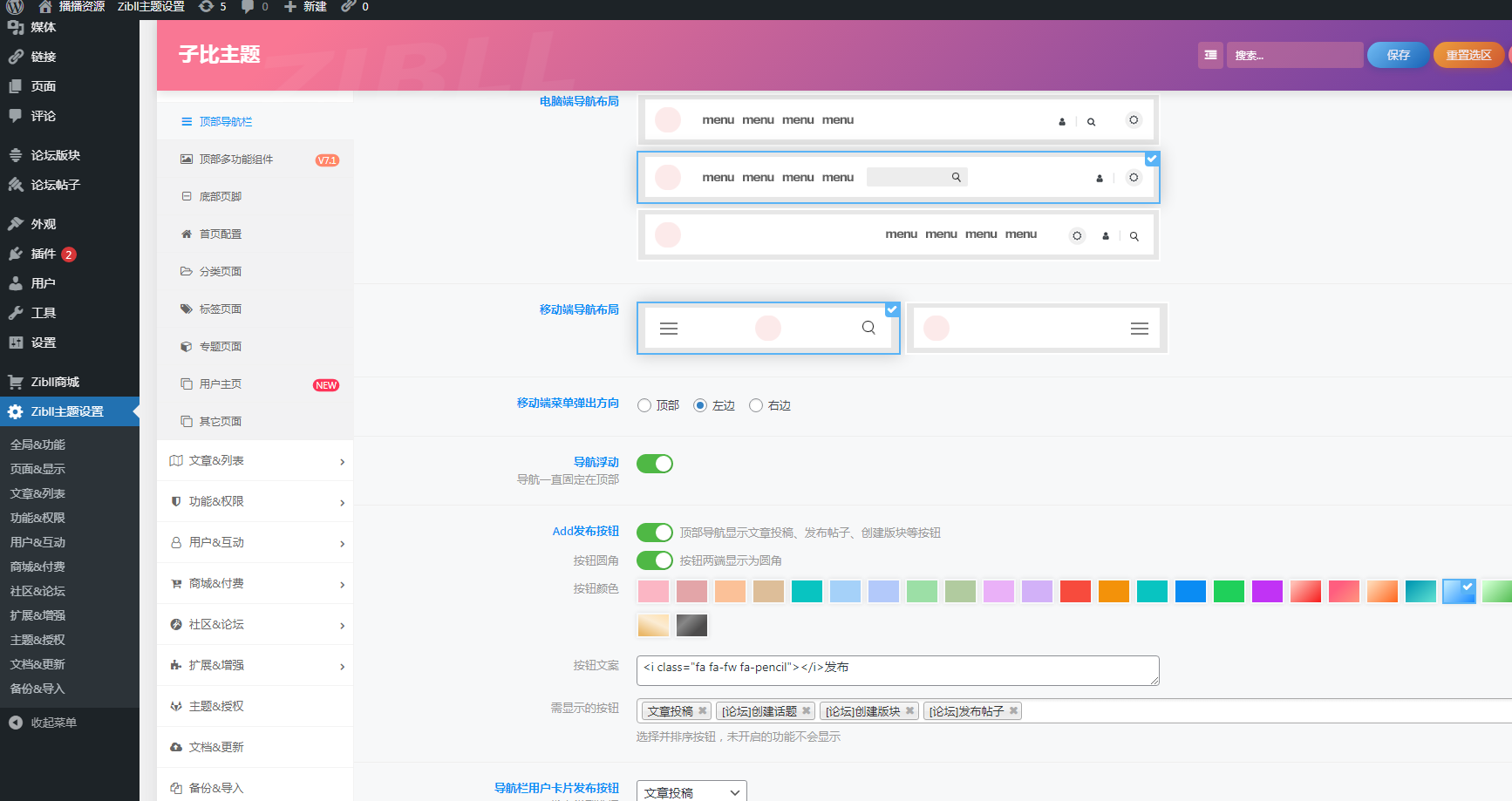Click the 重置选区 reset button
Image resolution: width=1512 pixels, height=801 pixels.
(x=1468, y=55)
